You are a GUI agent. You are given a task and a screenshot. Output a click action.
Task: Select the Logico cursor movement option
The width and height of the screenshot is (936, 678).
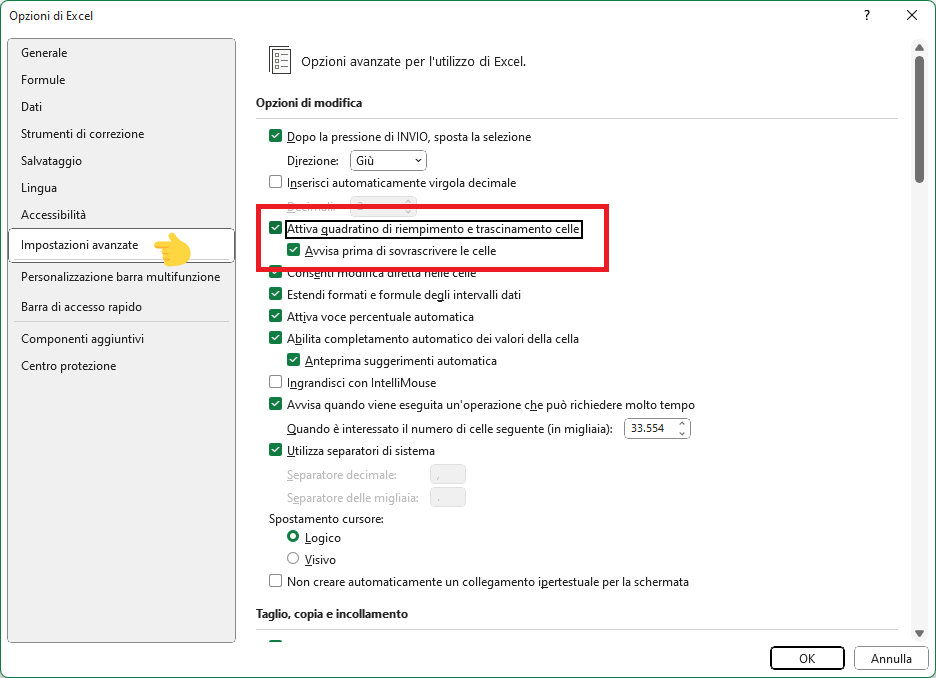(292, 537)
